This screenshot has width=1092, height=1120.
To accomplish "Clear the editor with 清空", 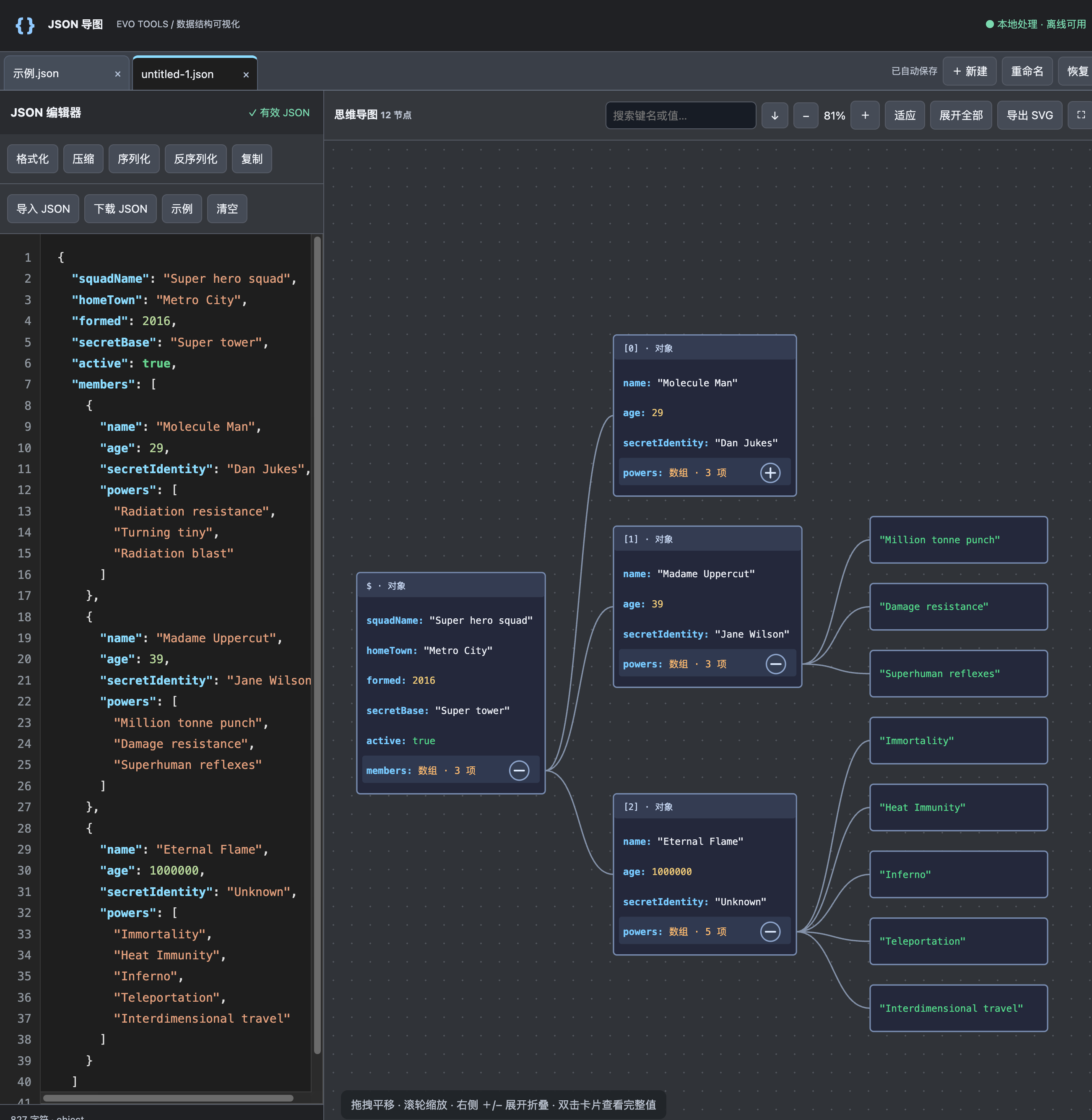I will [227, 209].
